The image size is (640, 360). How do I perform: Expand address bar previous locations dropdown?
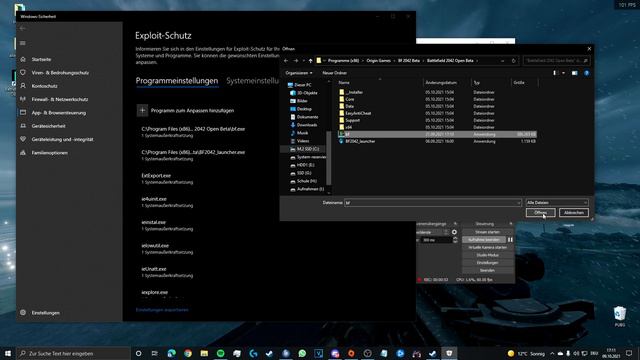coord(502,61)
